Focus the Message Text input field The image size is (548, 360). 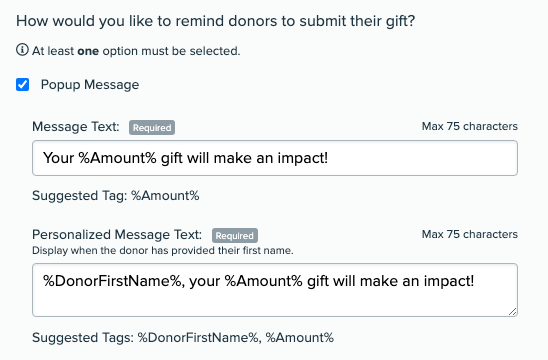(x=275, y=158)
